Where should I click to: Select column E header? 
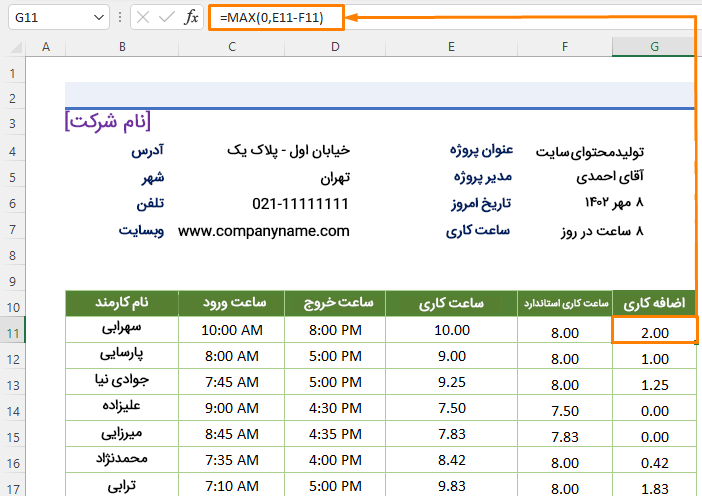(452, 47)
